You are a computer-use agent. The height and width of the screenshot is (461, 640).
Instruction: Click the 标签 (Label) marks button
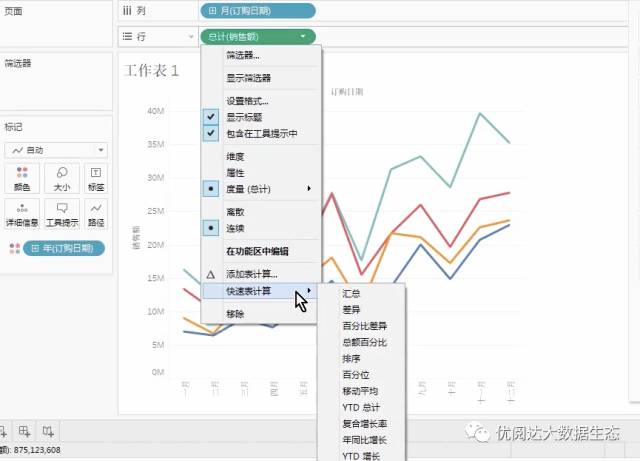point(95,178)
